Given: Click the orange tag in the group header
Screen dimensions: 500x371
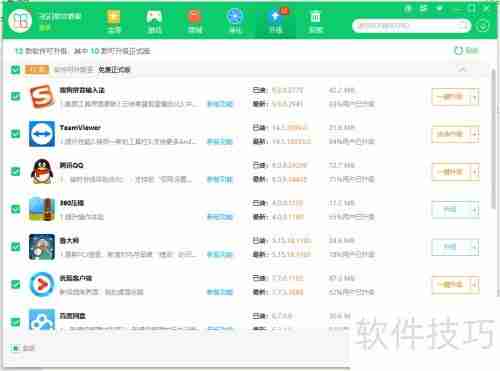Looking at the screenshot, I should pyautogui.click(x=37, y=70).
